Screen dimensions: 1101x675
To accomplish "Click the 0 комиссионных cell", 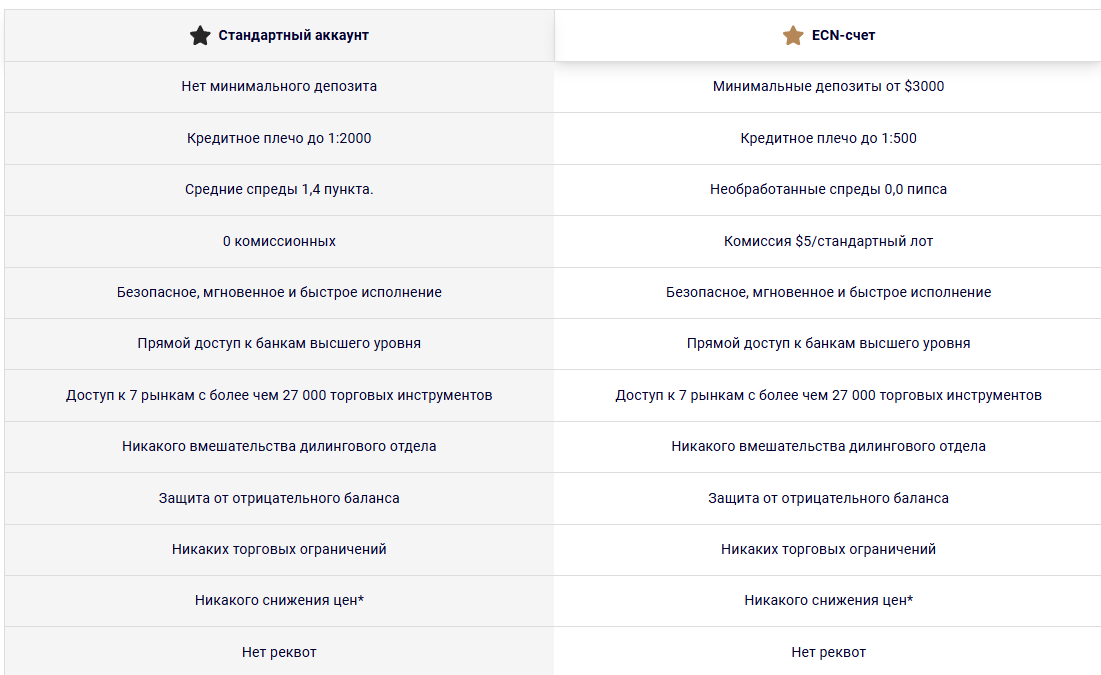I will [x=279, y=241].
